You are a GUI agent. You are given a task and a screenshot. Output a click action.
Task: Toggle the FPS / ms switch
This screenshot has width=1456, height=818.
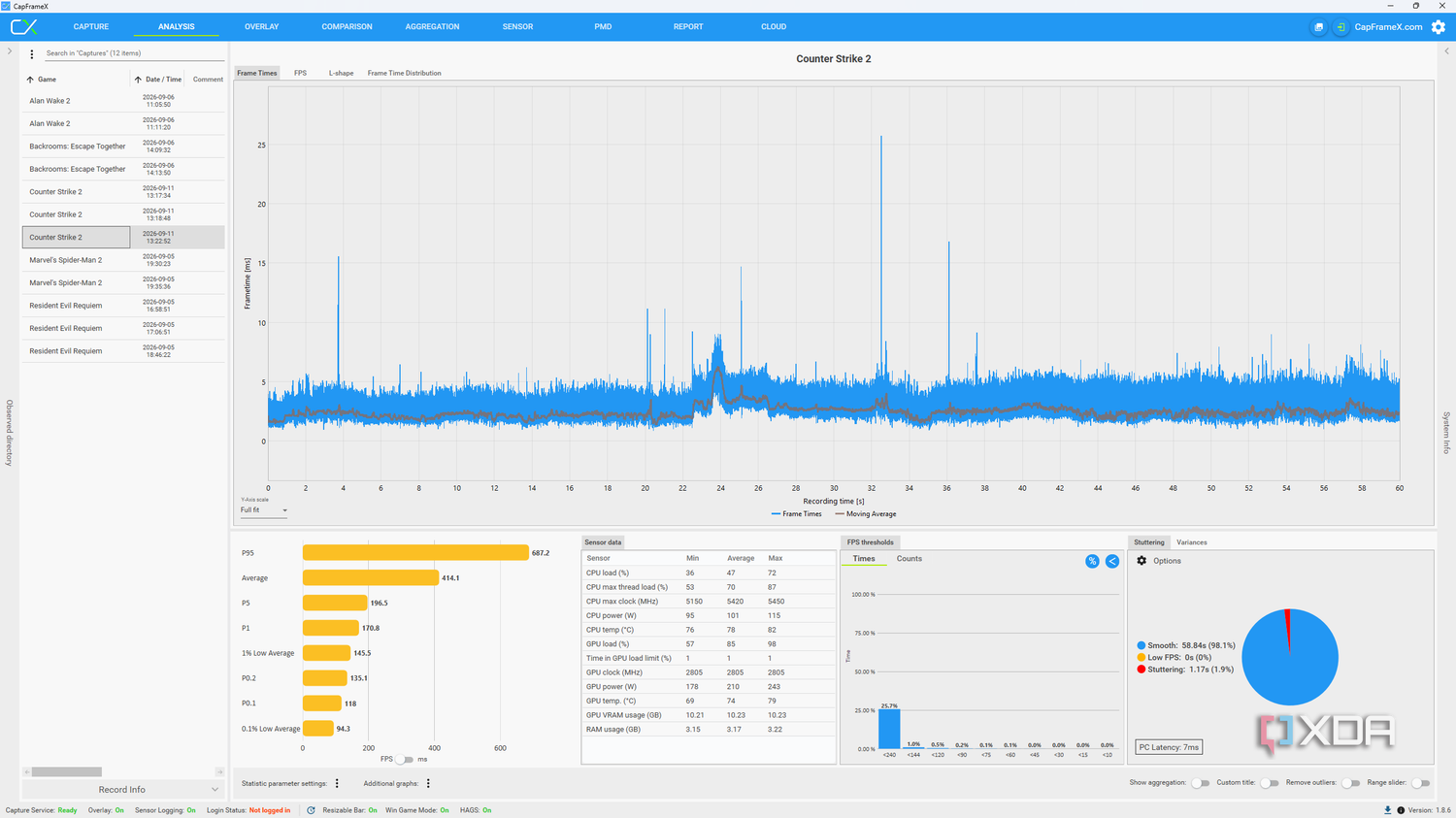(405, 760)
